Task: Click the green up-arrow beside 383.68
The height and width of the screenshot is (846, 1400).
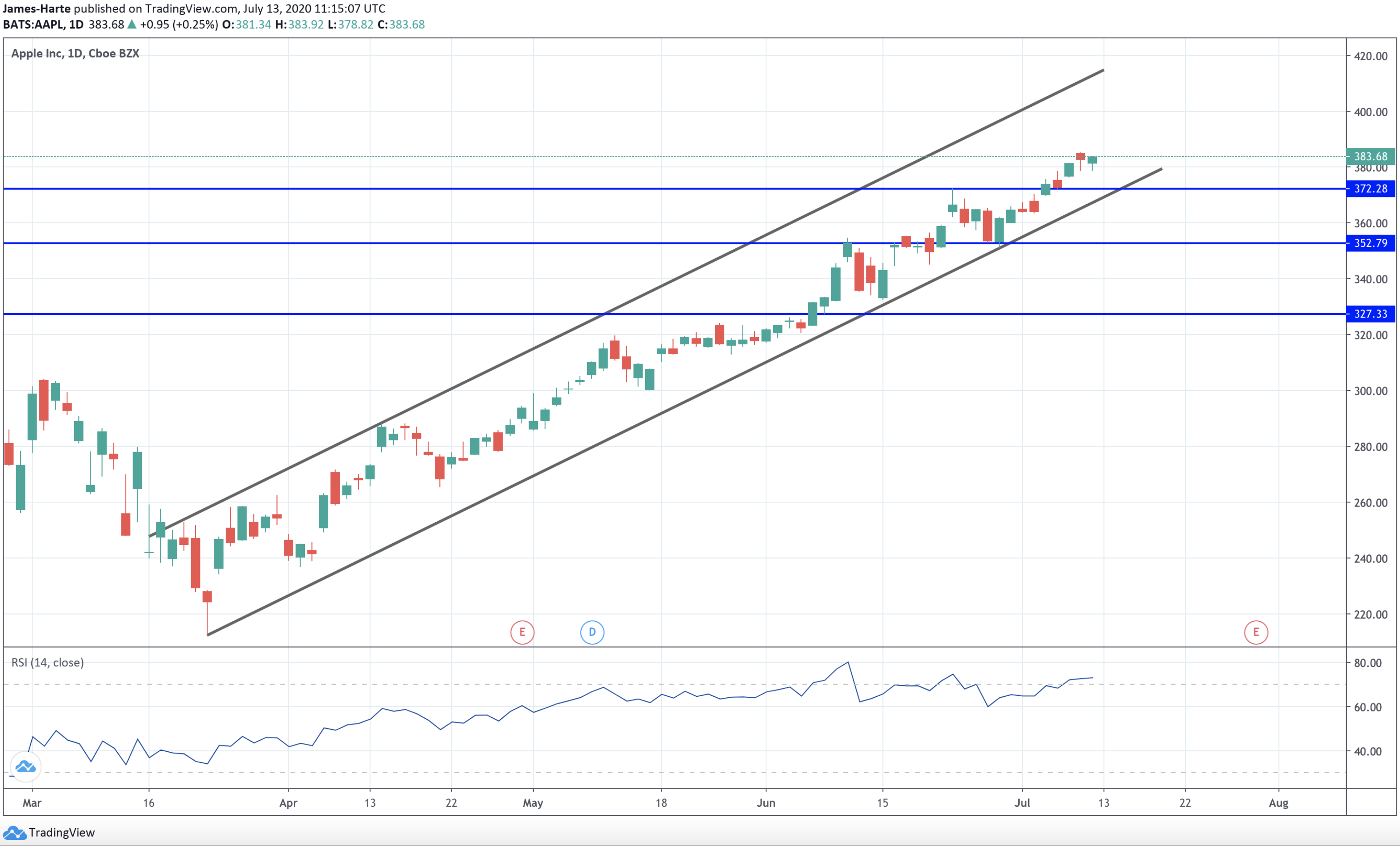Action: click(132, 25)
